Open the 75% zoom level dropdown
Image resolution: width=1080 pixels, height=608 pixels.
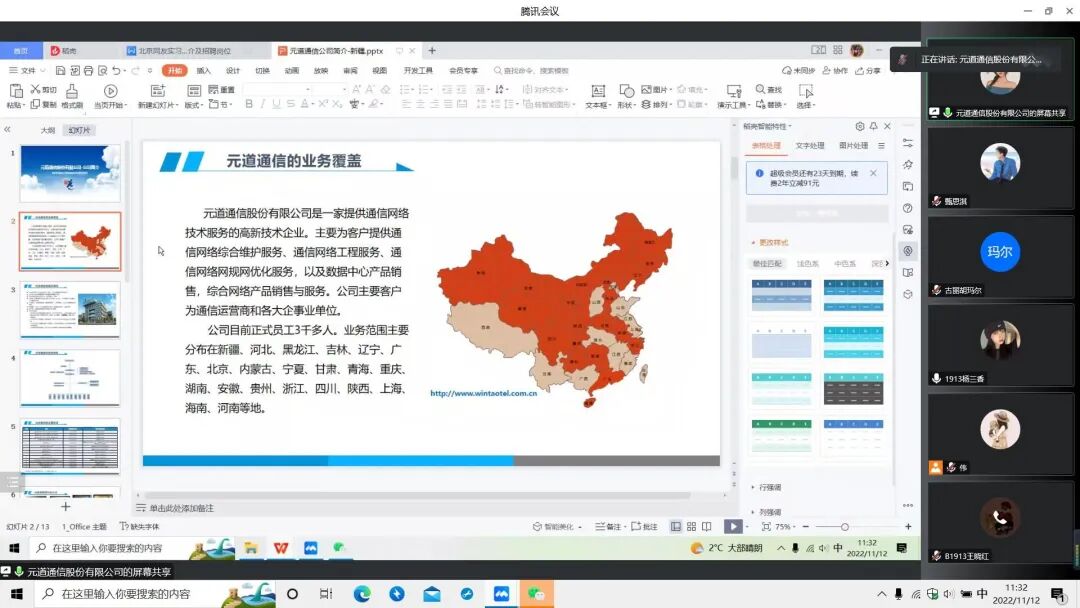785,526
